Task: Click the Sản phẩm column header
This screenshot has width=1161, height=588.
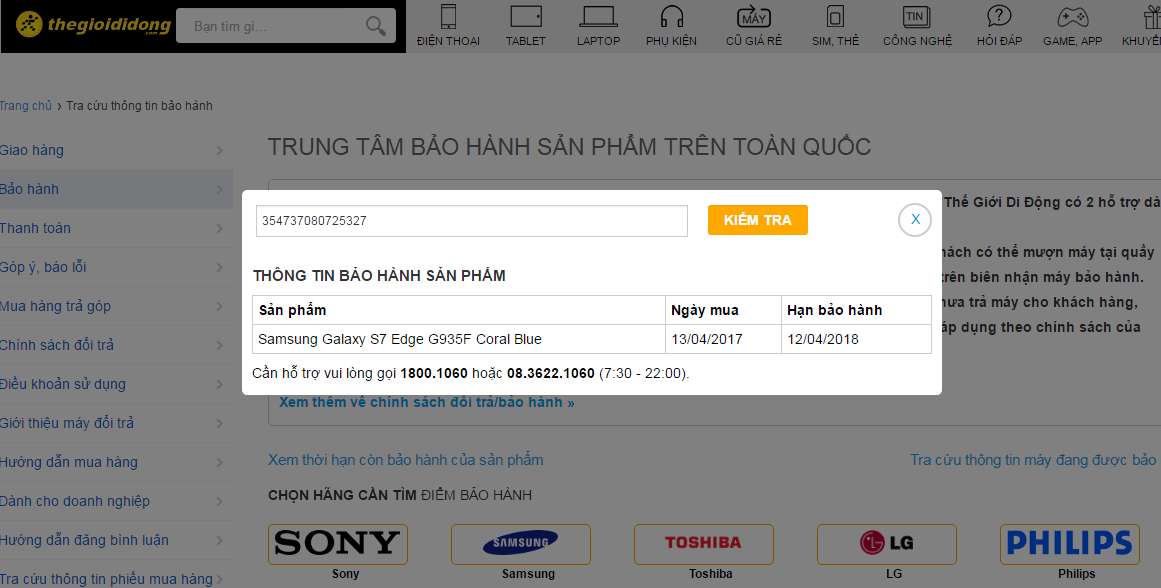Action: coord(459,310)
